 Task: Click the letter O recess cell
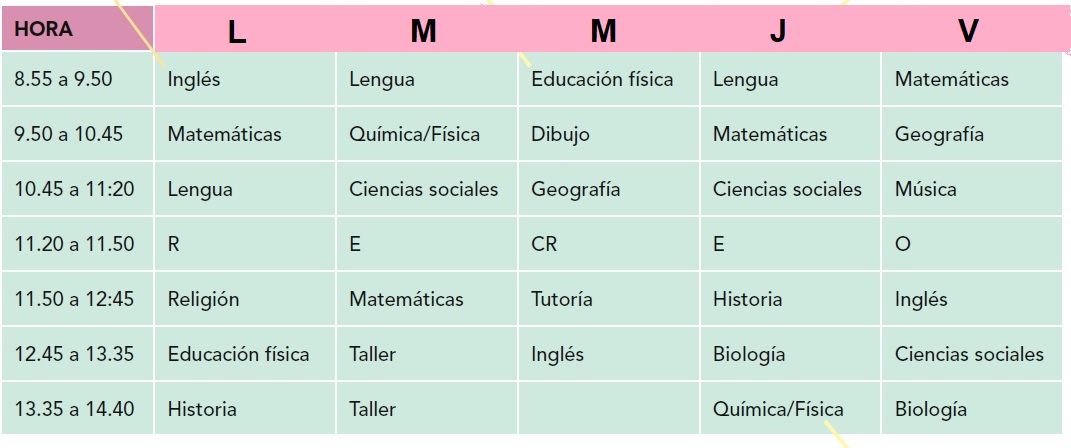pos(971,244)
